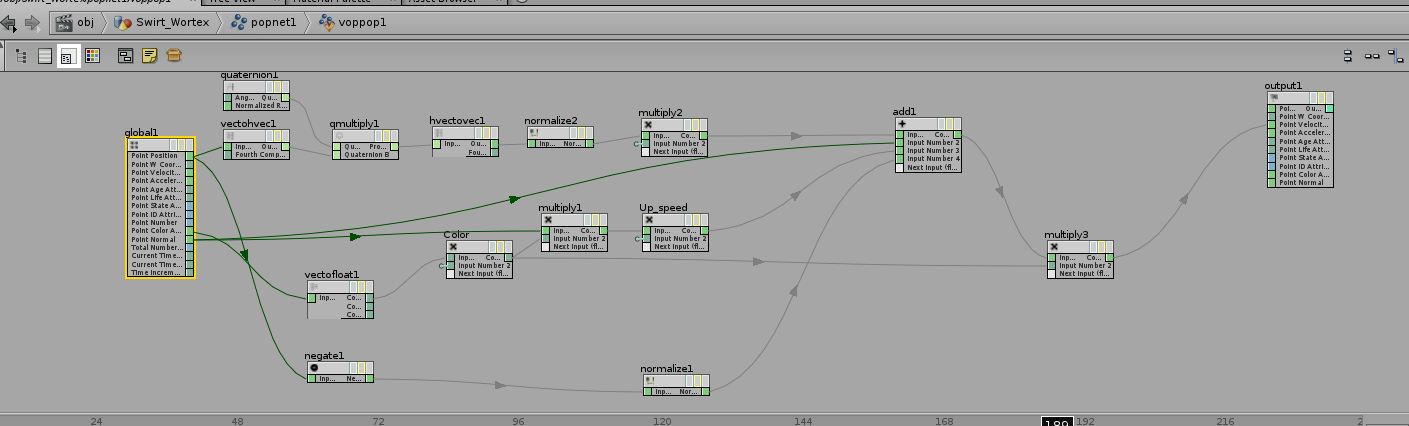Click Input Number 4 connector on add1
The height and width of the screenshot is (426, 1409).
[x=899, y=159]
